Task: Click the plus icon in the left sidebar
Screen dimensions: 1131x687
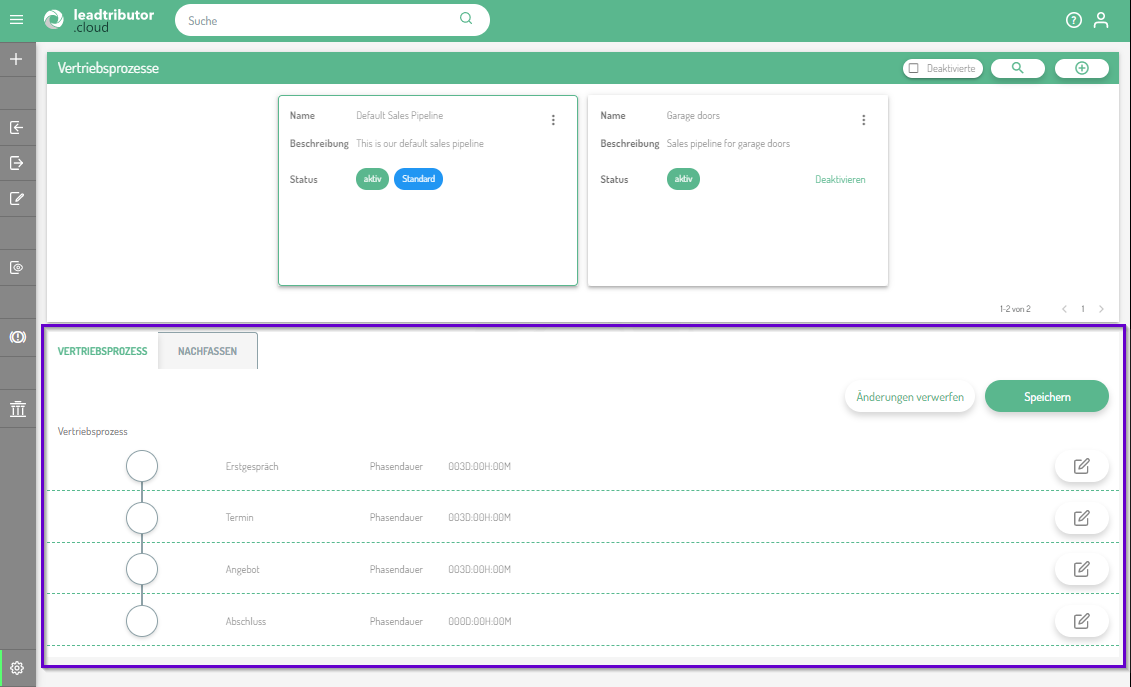Action: click(16, 59)
